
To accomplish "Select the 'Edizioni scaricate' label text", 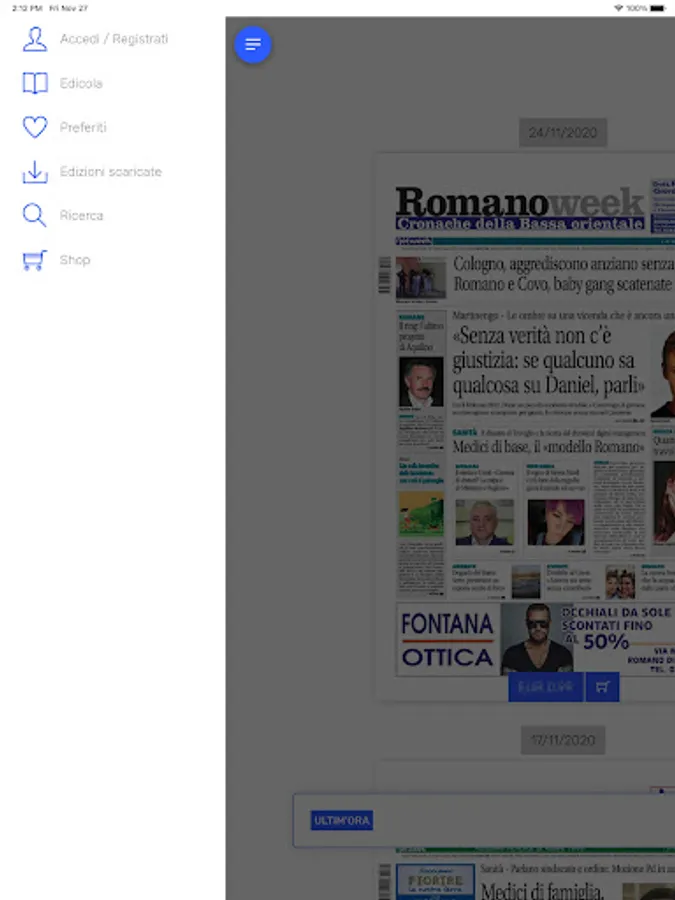I will [111, 172].
